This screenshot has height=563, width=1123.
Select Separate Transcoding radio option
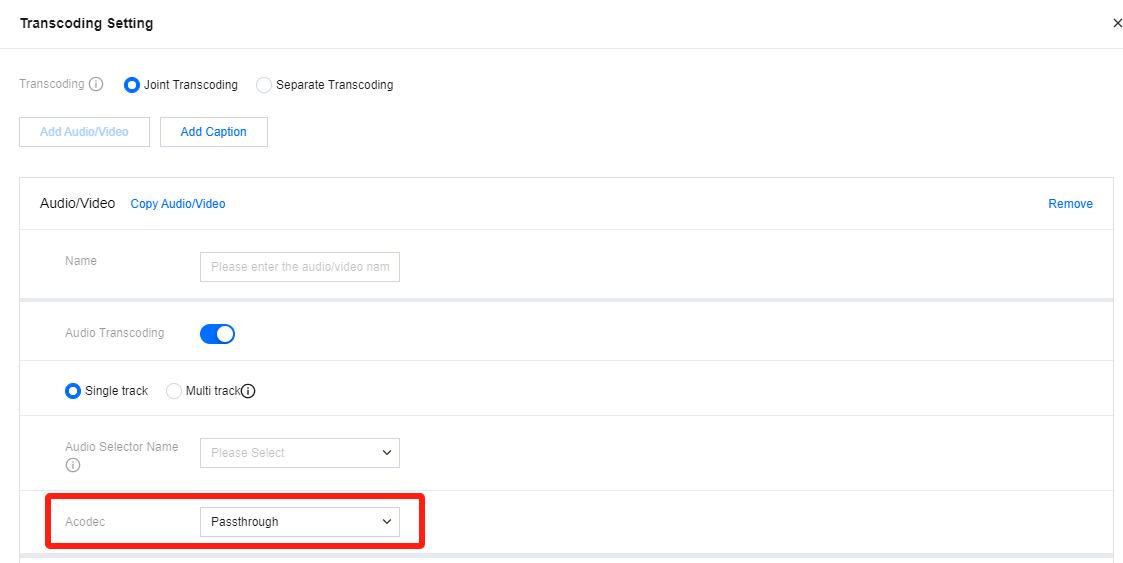264,85
